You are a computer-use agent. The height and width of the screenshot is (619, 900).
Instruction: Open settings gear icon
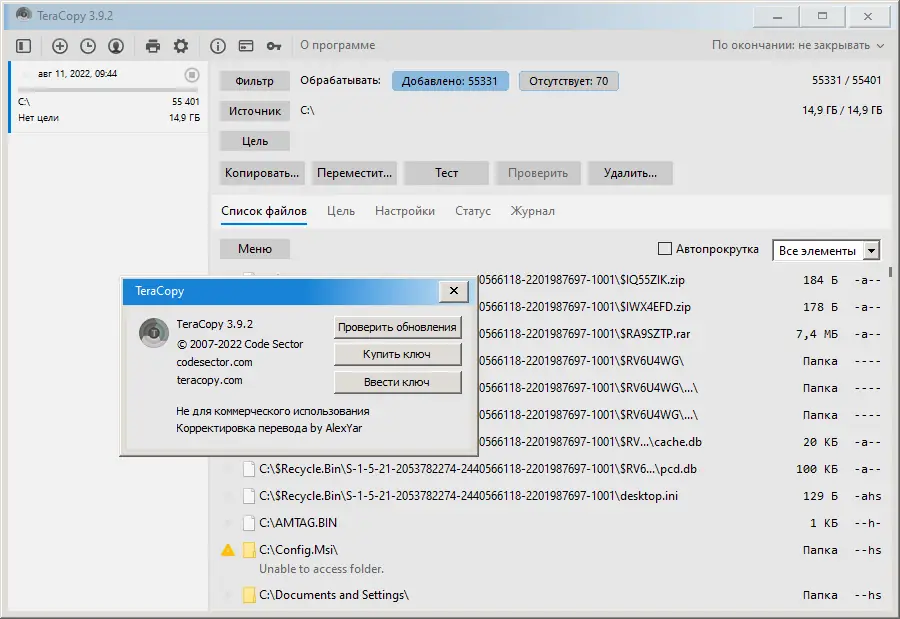pos(181,46)
